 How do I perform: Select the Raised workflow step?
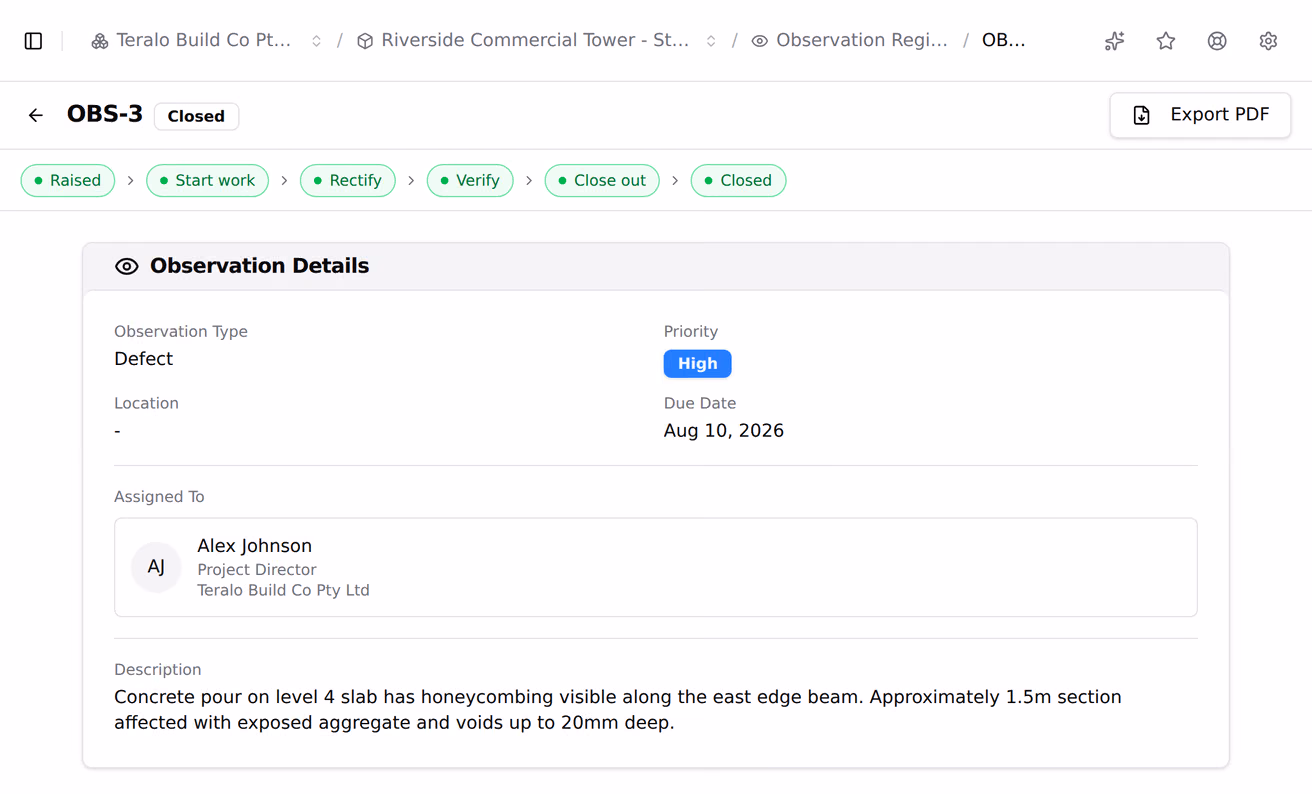pyautogui.click(x=68, y=181)
